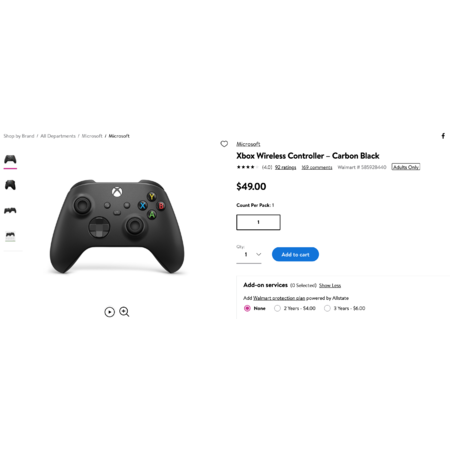Screen dimensions: 450x450
Task: Go to Shop by Brand breadcrumb
Action: 19,136
